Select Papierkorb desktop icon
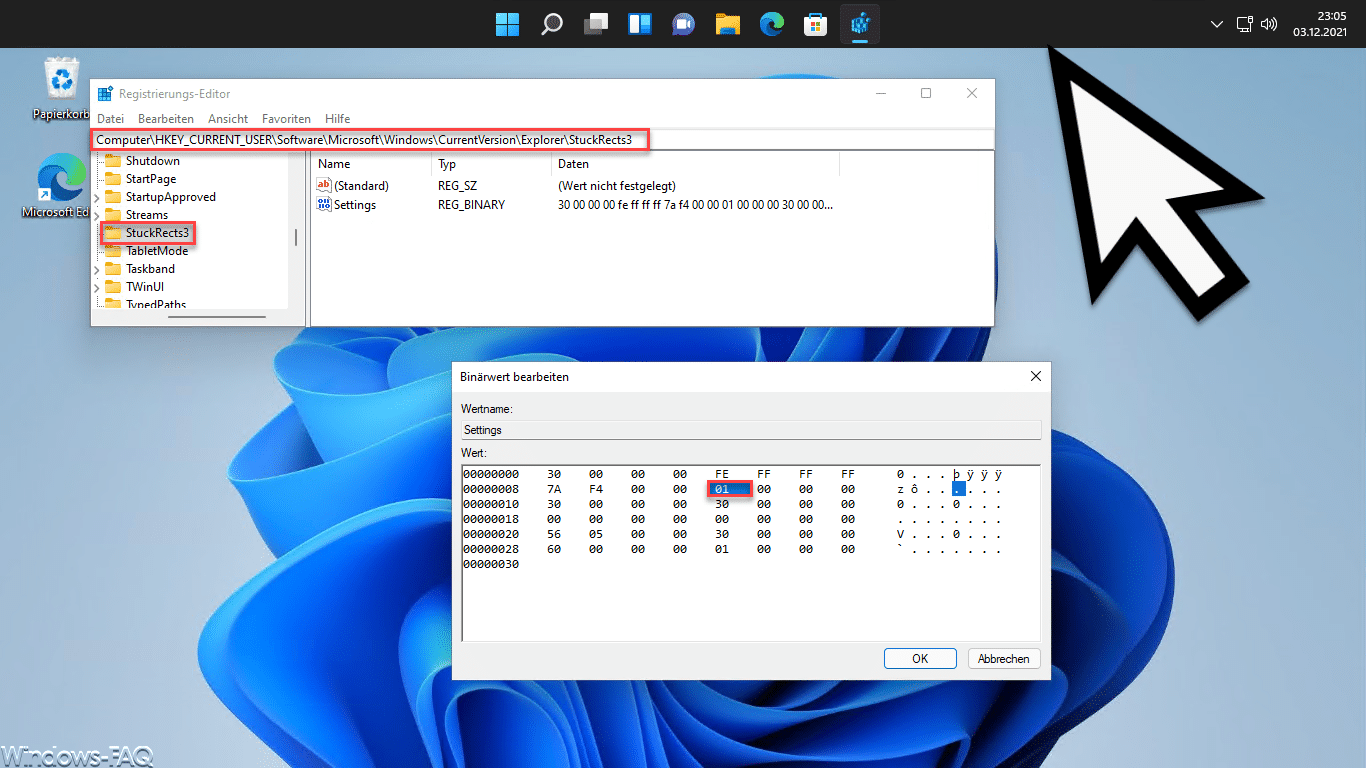The height and width of the screenshot is (768, 1366). 62,89
